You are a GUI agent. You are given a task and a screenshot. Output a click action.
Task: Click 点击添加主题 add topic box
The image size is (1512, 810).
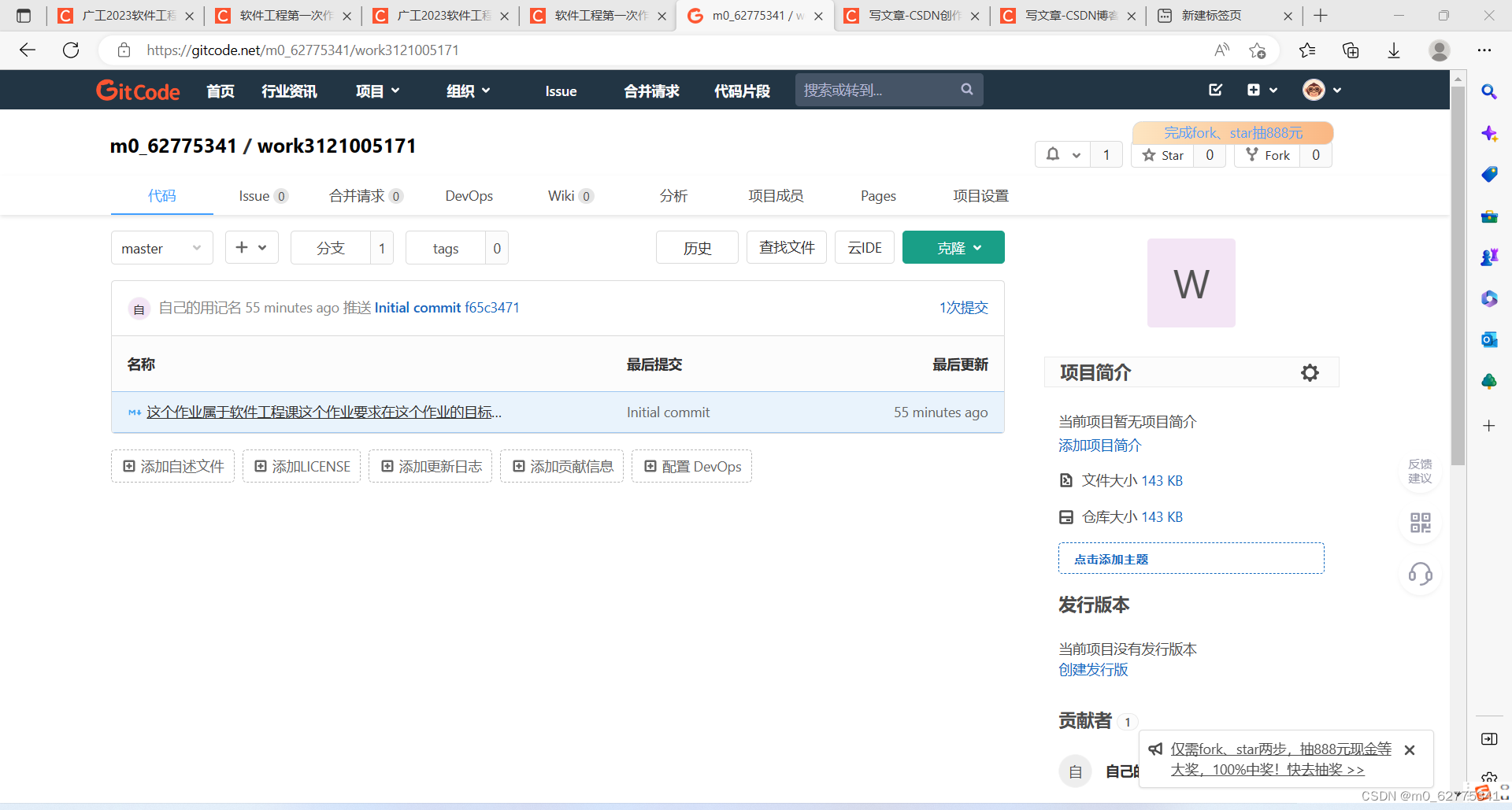tap(1191, 558)
